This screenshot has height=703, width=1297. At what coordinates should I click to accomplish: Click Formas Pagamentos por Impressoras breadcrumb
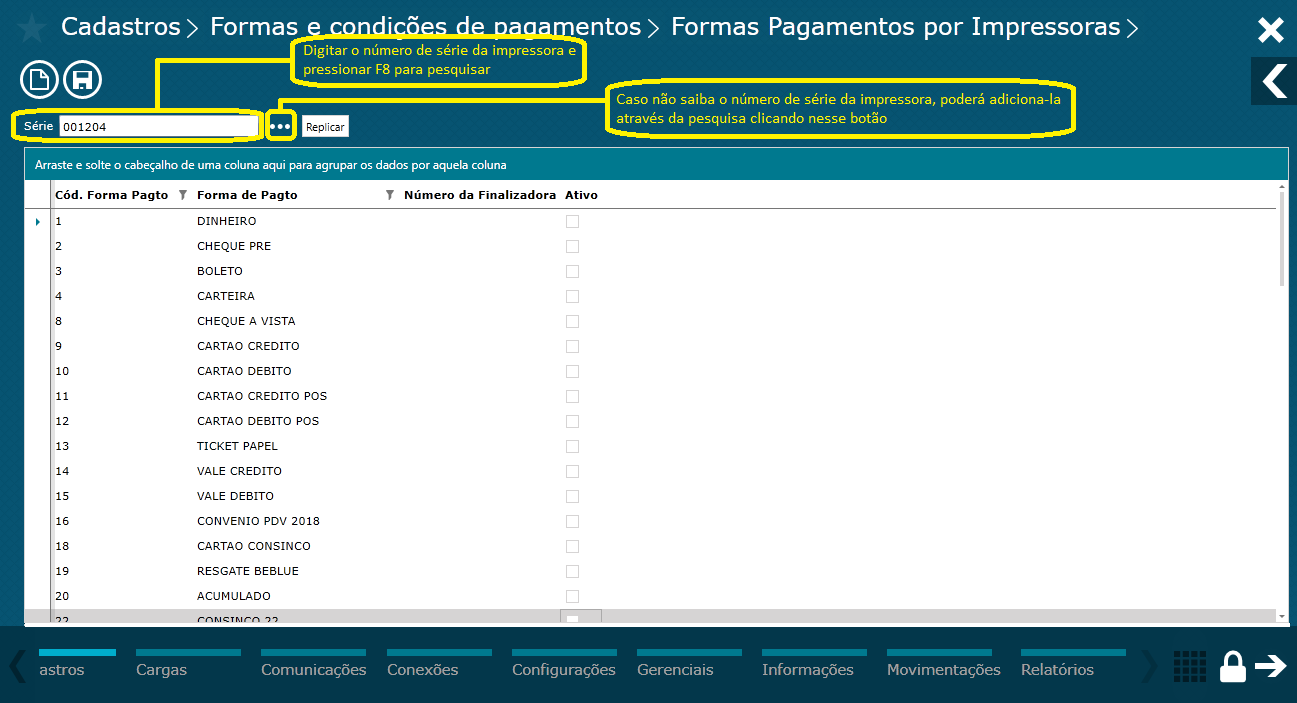pyautogui.click(x=895, y=27)
